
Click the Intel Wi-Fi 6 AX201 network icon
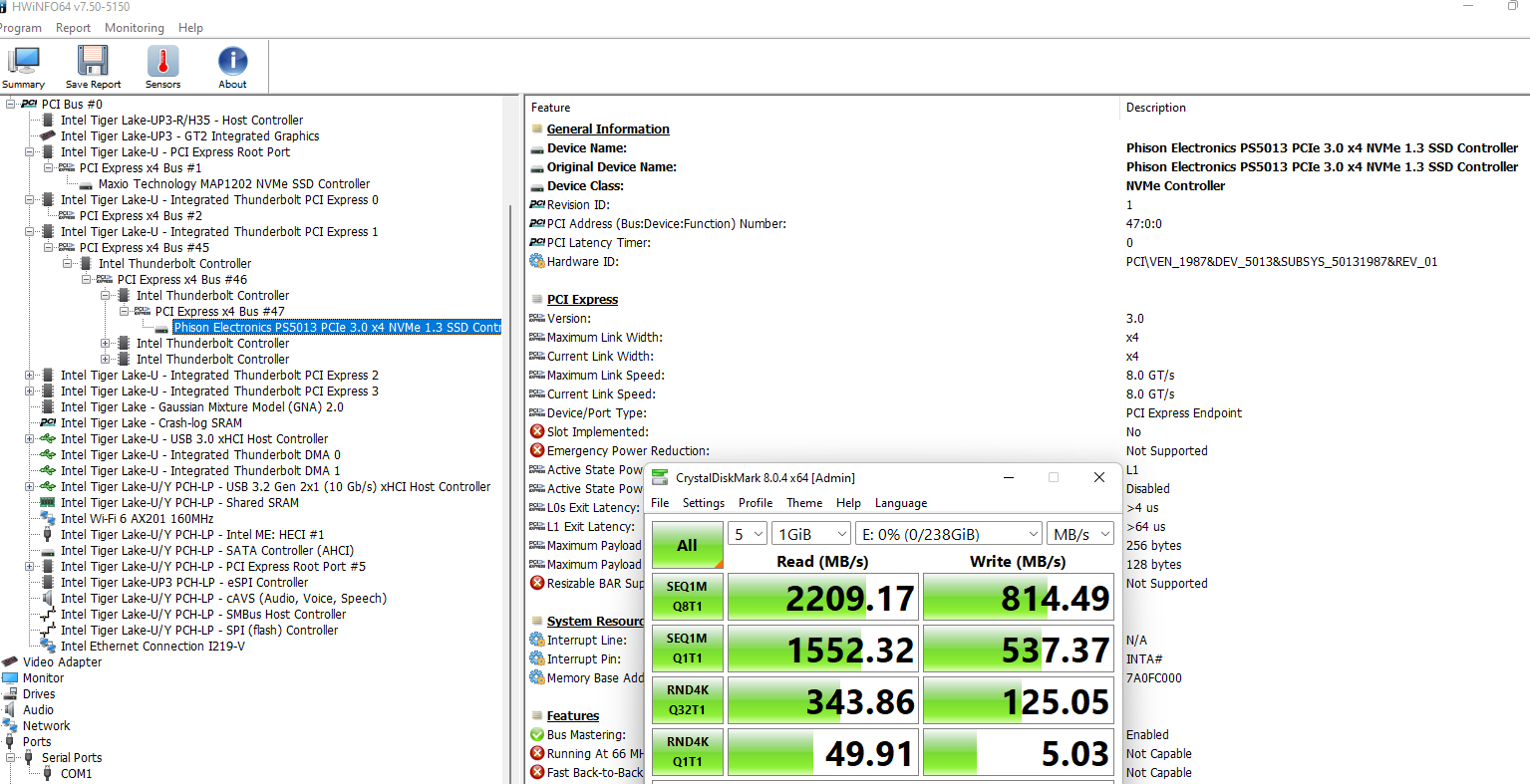[48, 518]
